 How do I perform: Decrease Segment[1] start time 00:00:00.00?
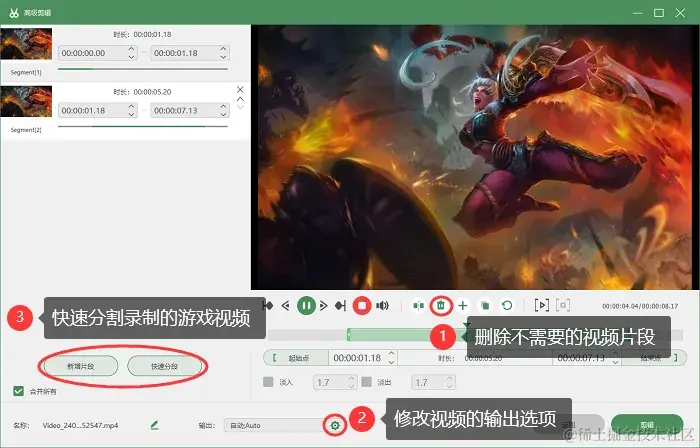[x=131, y=57]
